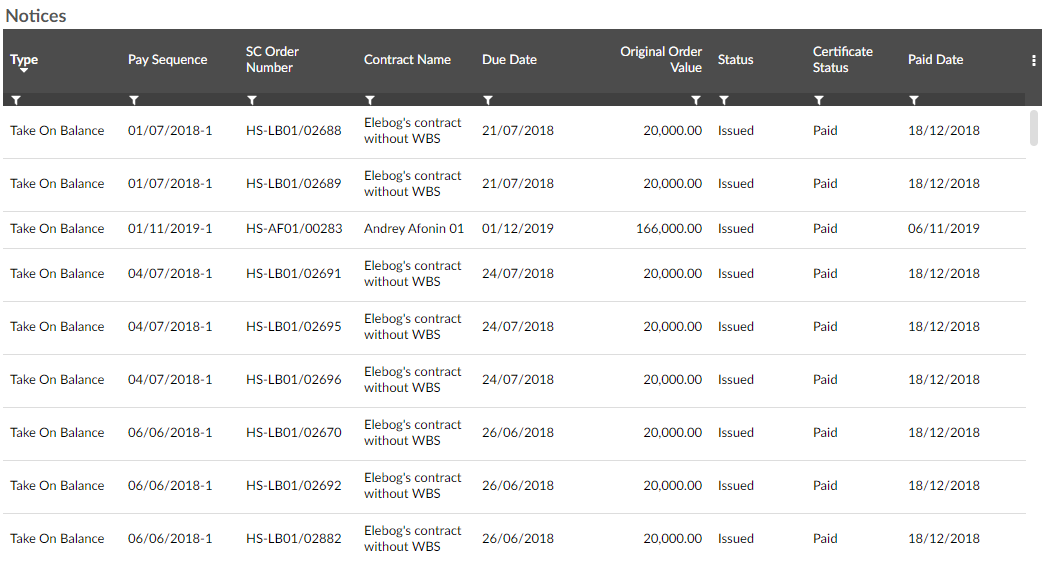
Task: Click the Paid Date column header
Action: (935, 60)
